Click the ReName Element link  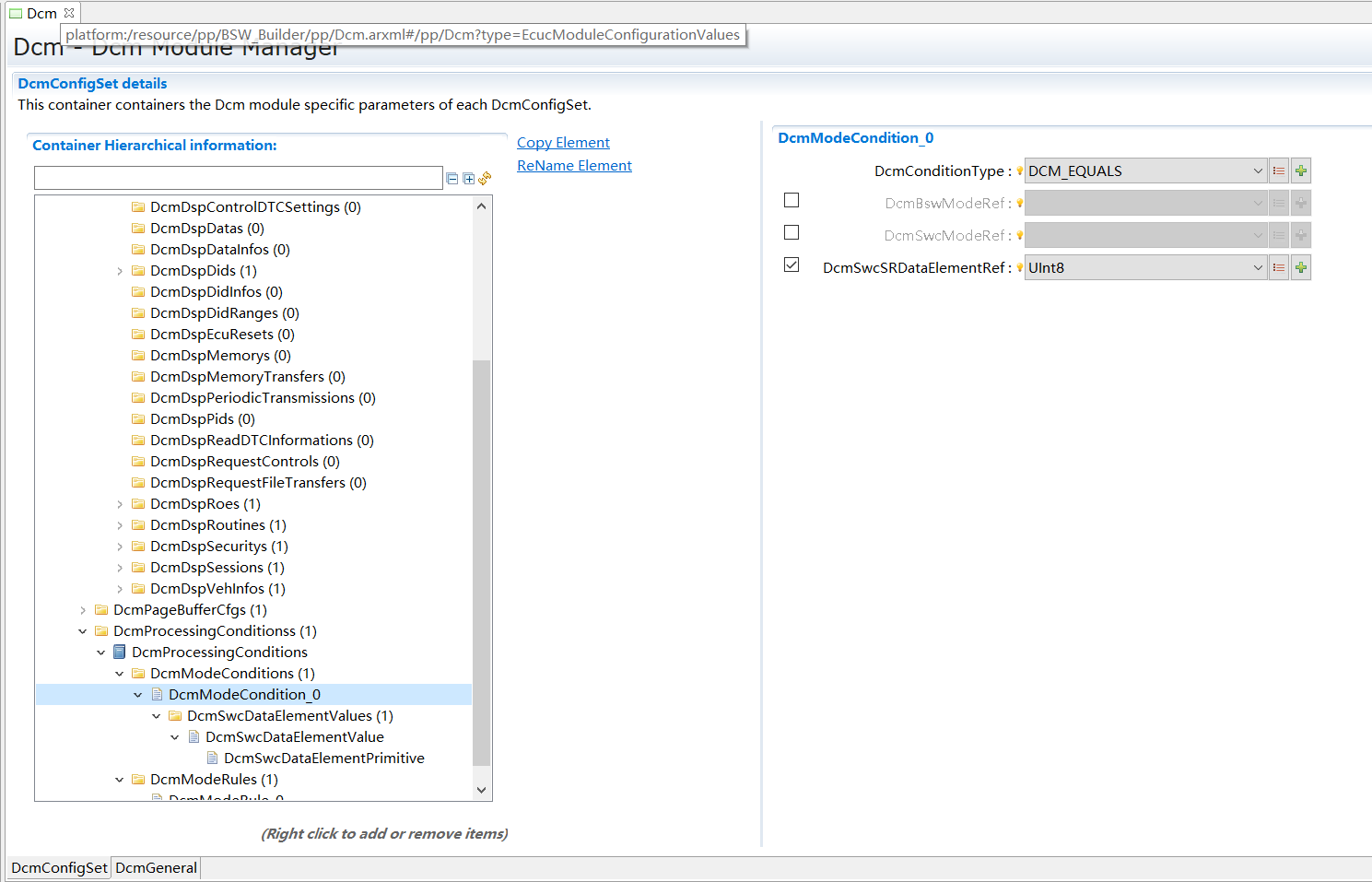[x=574, y=166]
